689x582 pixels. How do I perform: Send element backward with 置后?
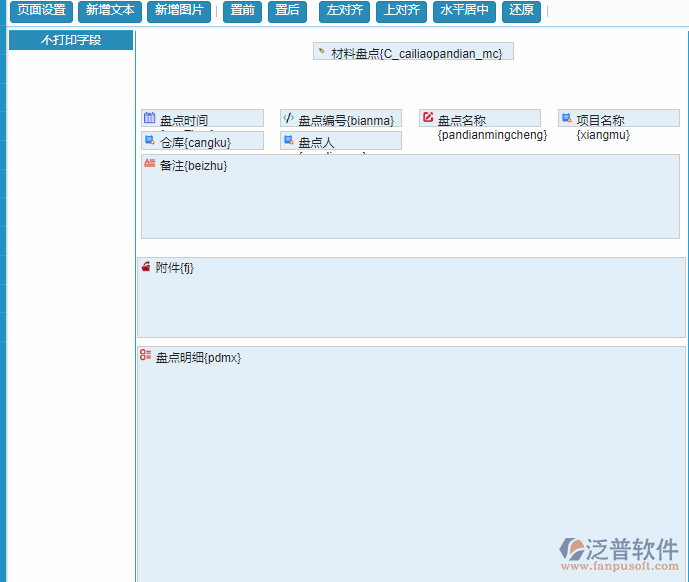(287, 11)
